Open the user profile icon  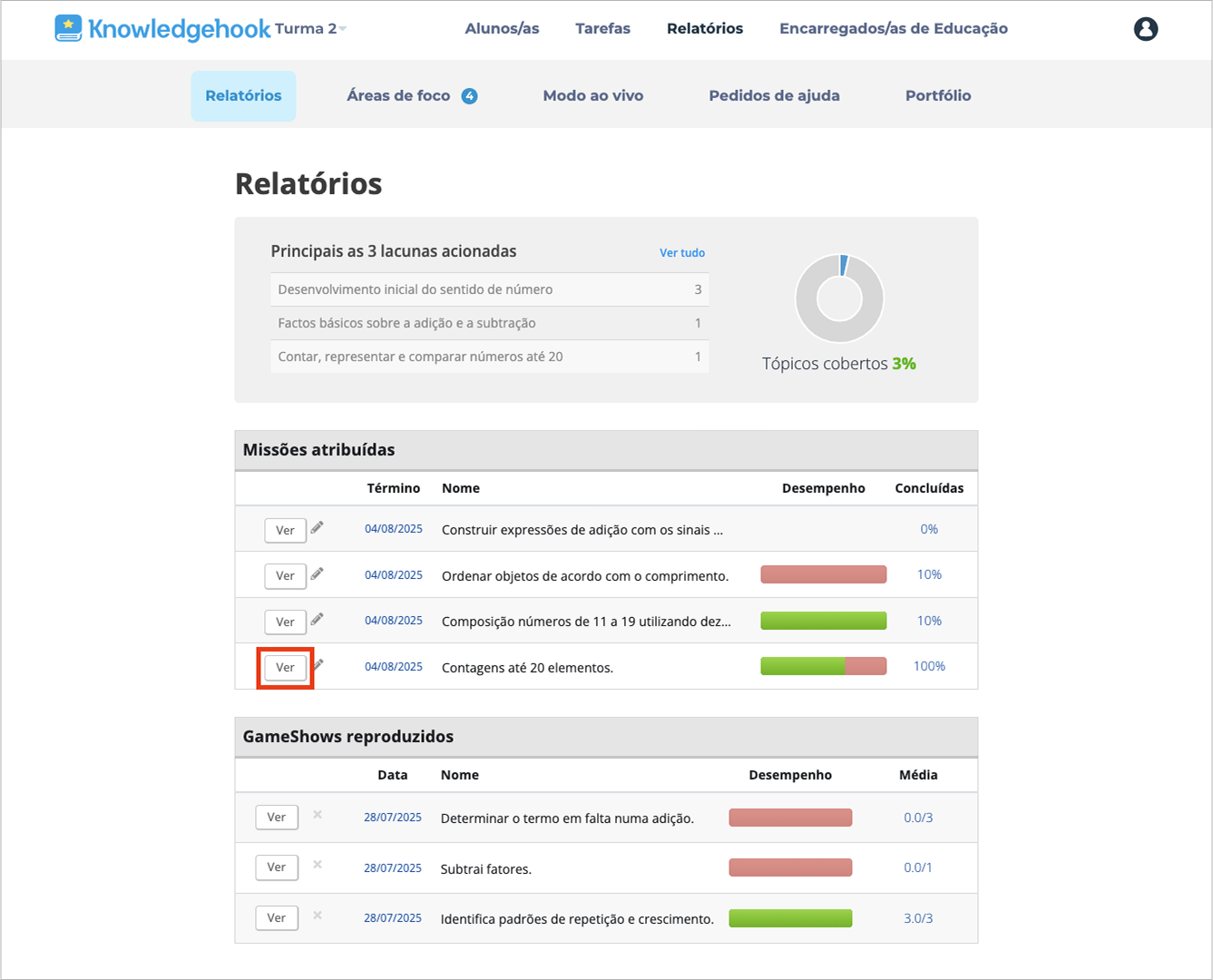(1146, 29)
